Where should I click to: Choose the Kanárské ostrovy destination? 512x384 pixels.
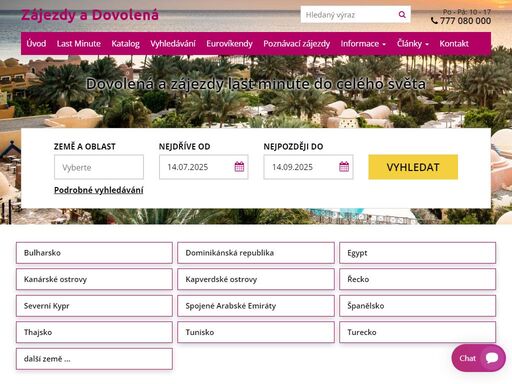click(x=94, y=279)
